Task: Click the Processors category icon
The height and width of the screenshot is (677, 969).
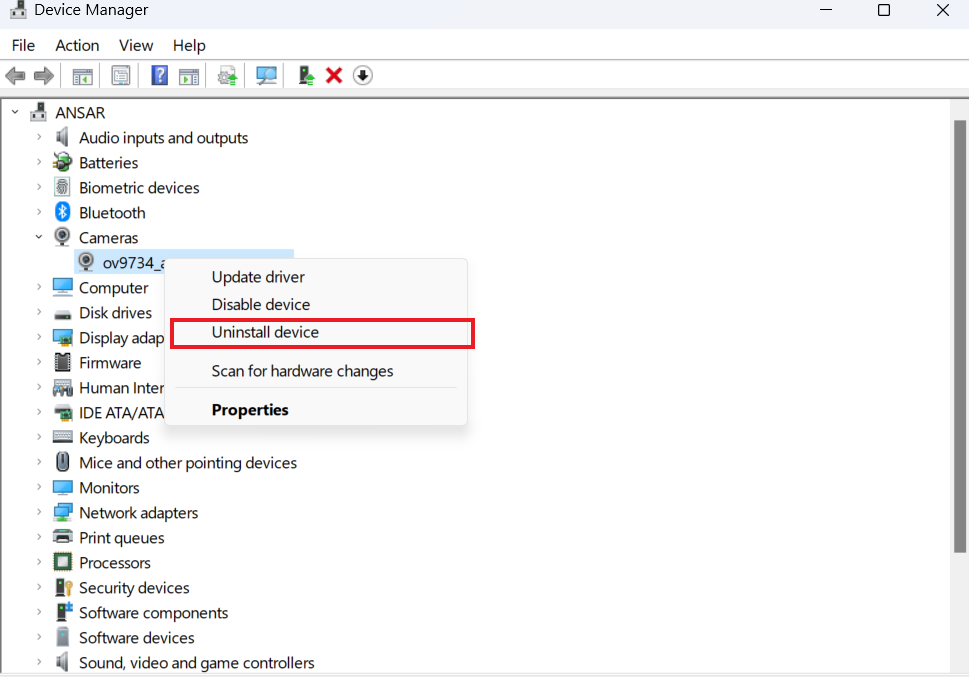Action: click(x=62, y=561)
